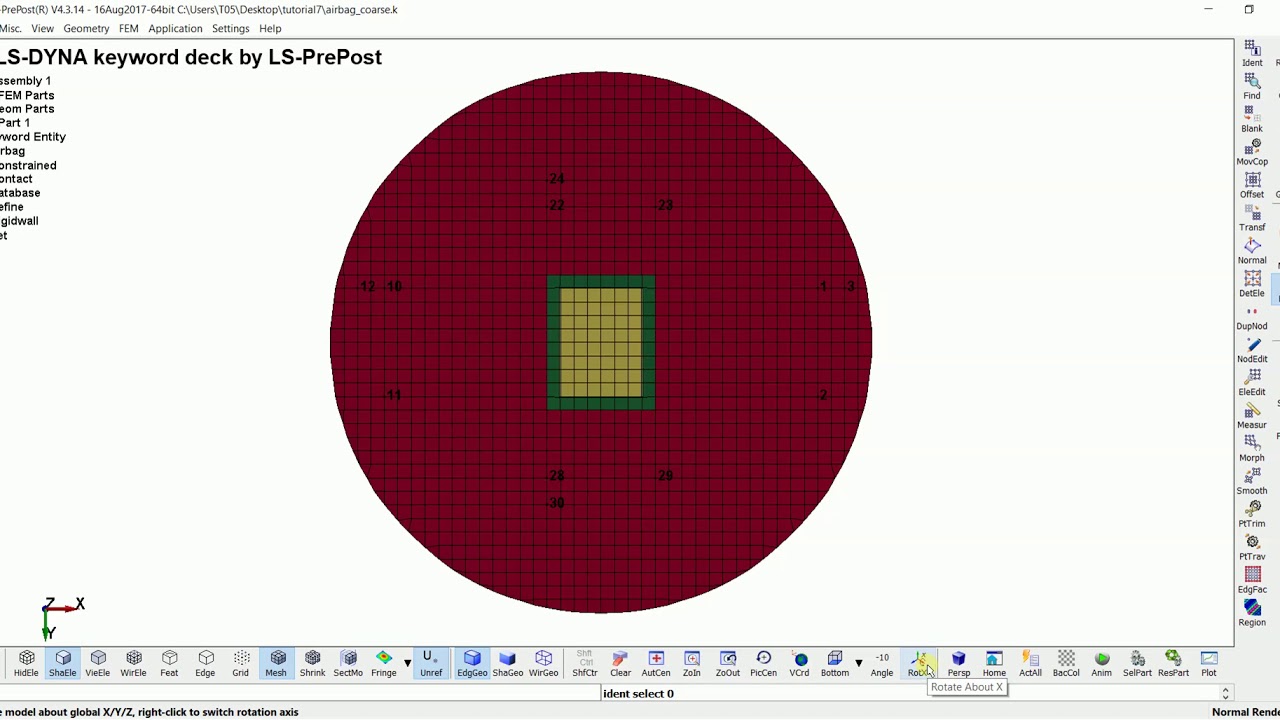Viewport: 1280px width, 720px height.
Task: Open the Settings menu
Action: 230,28
